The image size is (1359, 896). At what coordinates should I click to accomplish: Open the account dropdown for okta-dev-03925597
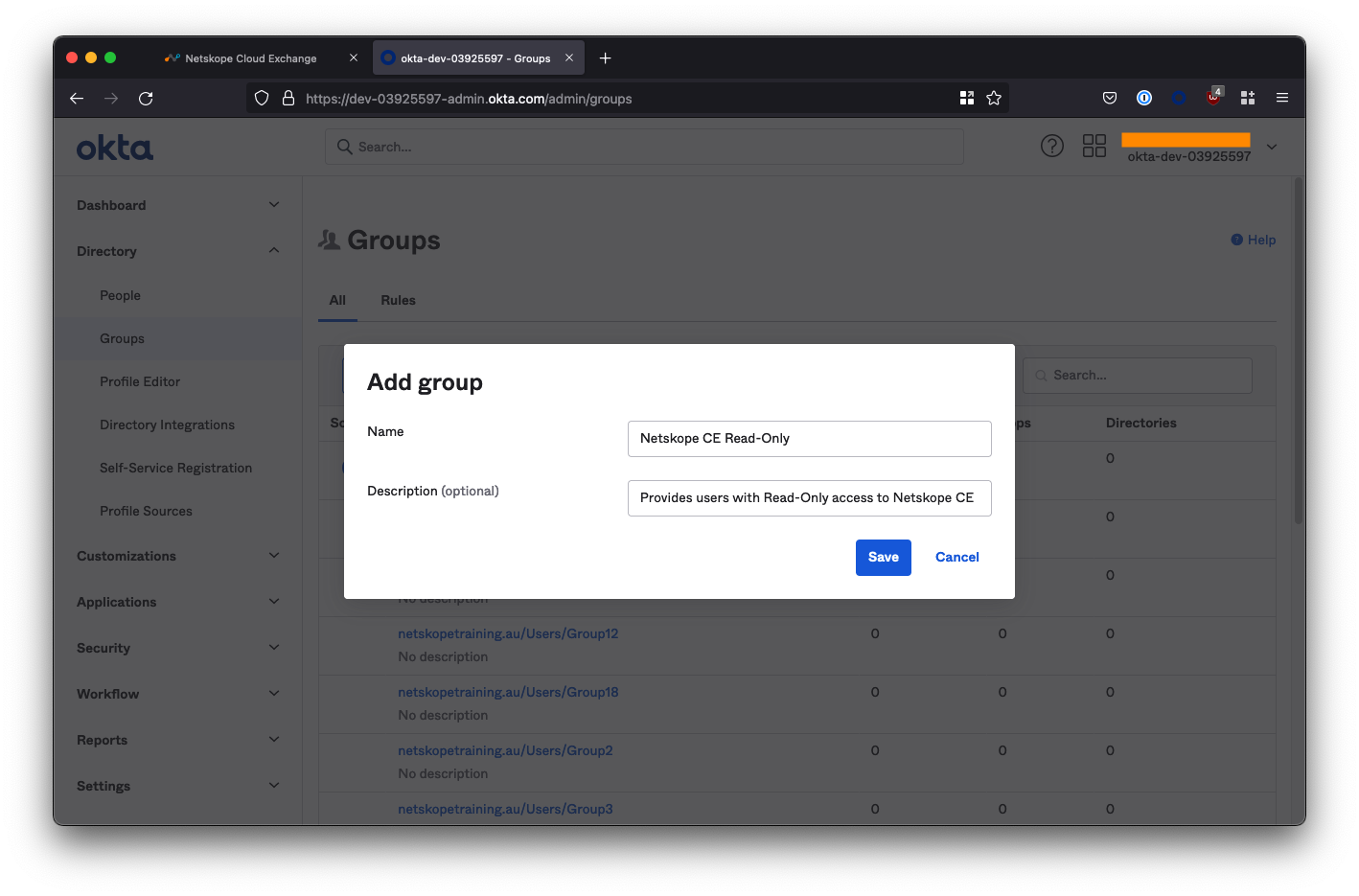[1271, 147]
